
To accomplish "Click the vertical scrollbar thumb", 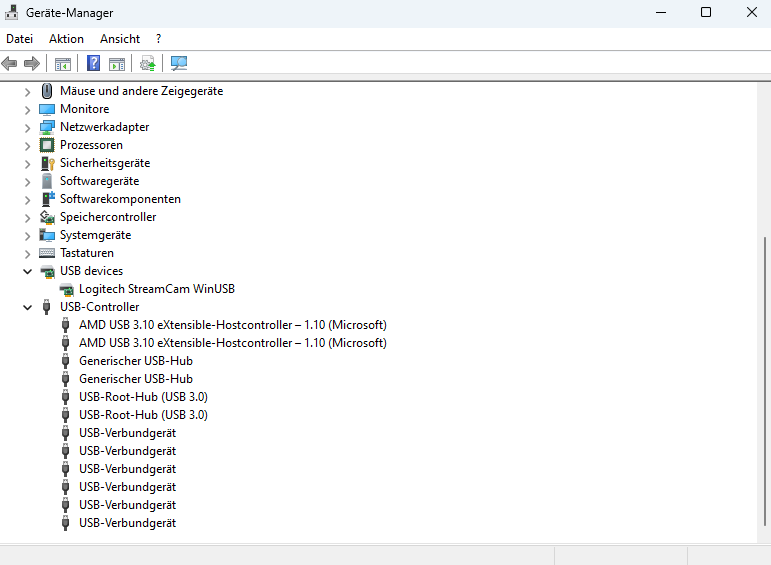I will 765,382.
